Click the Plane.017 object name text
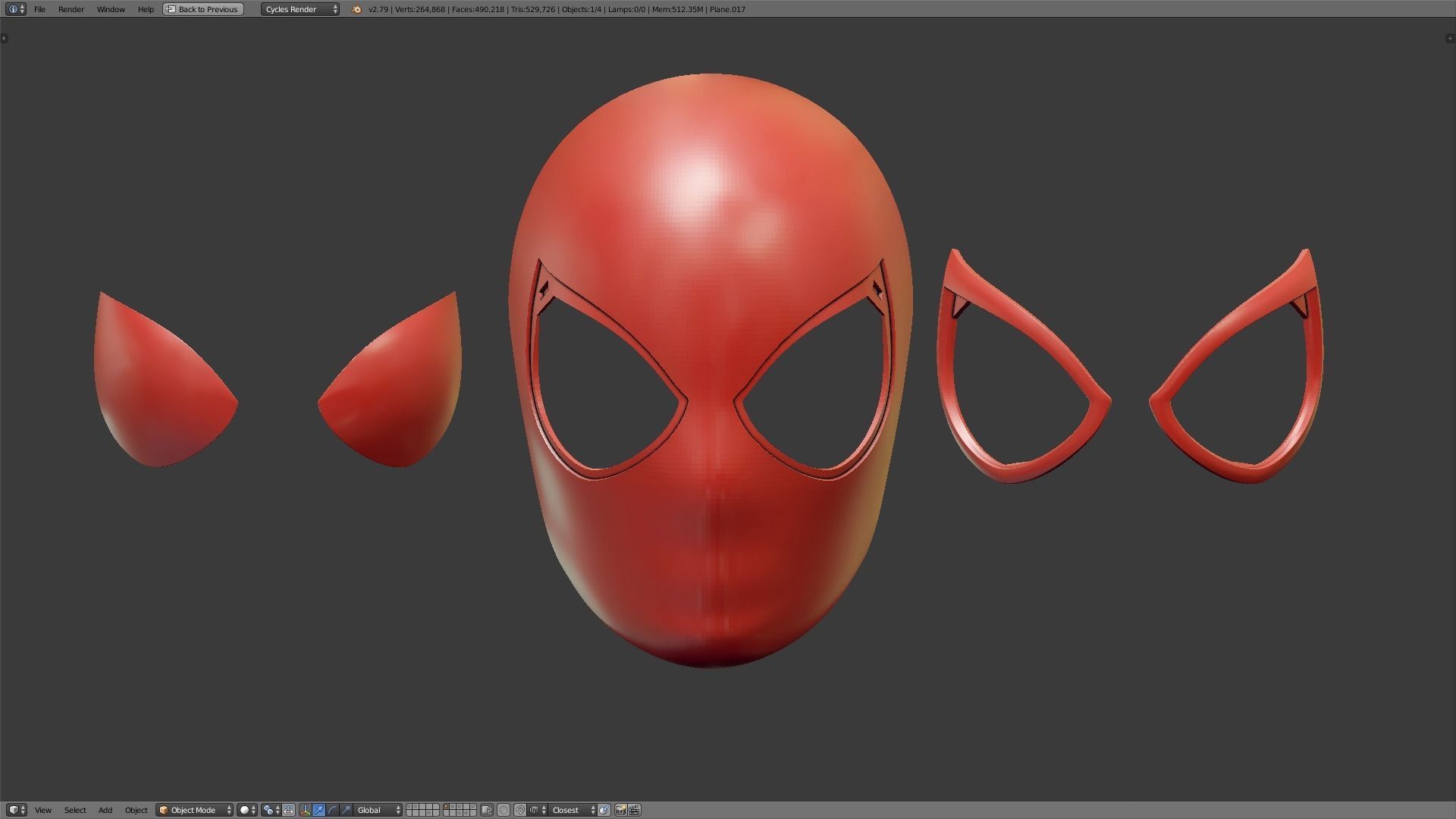1456x819 pixels. click(x=727, y=9)
